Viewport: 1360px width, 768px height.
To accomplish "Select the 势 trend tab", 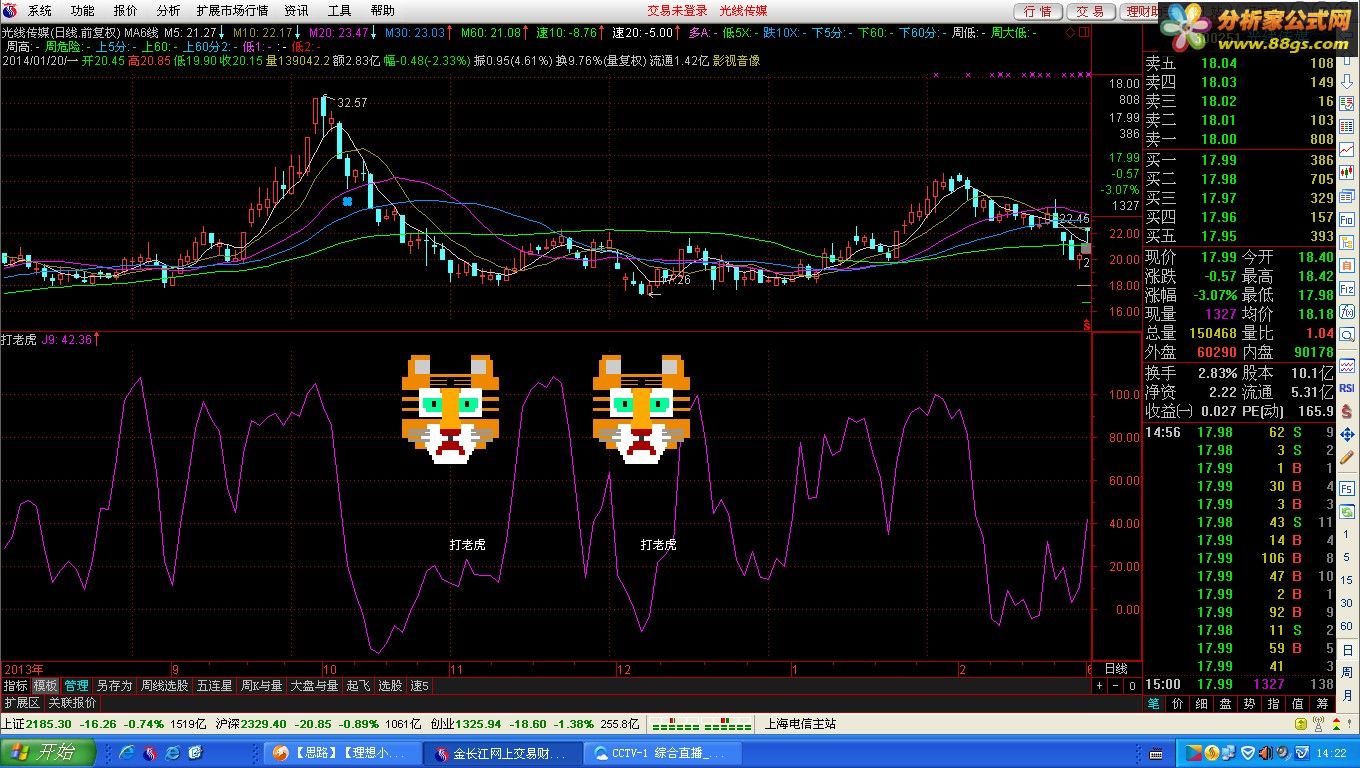I will click(1249, 704).
